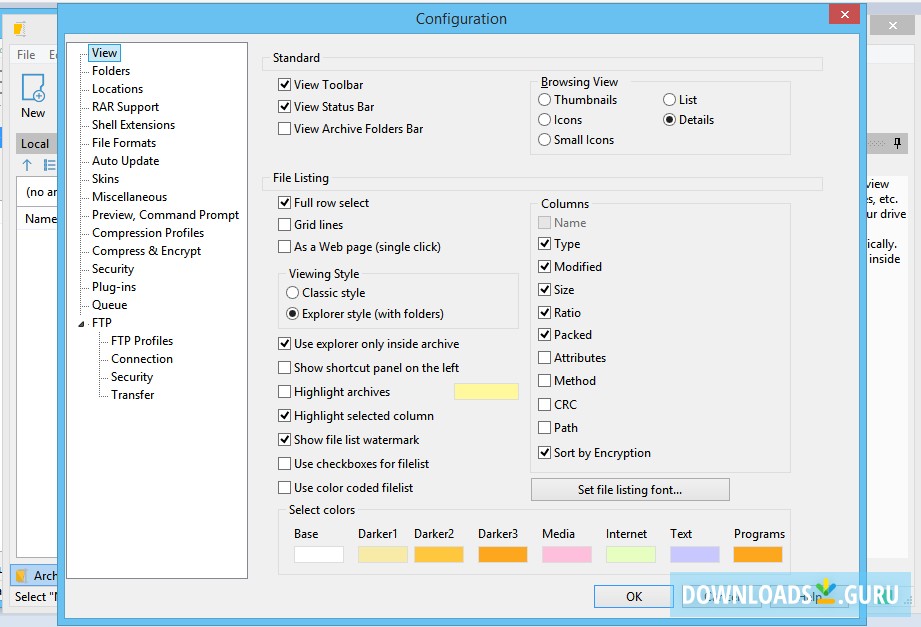Enable the Method column

pyautogui.click(x=544, y=381)
